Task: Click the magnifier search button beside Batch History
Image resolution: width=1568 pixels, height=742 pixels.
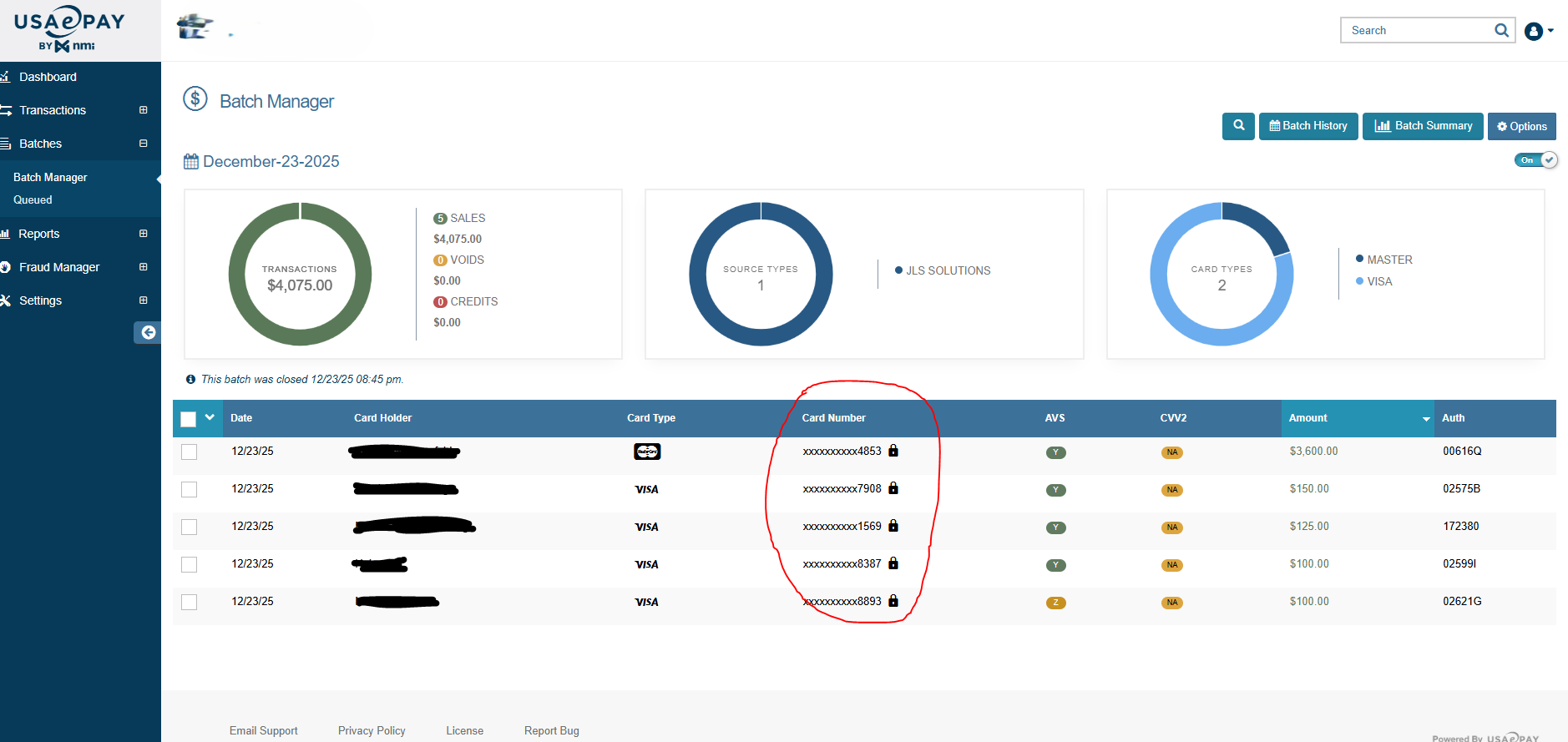Action: click(1238, 126)
